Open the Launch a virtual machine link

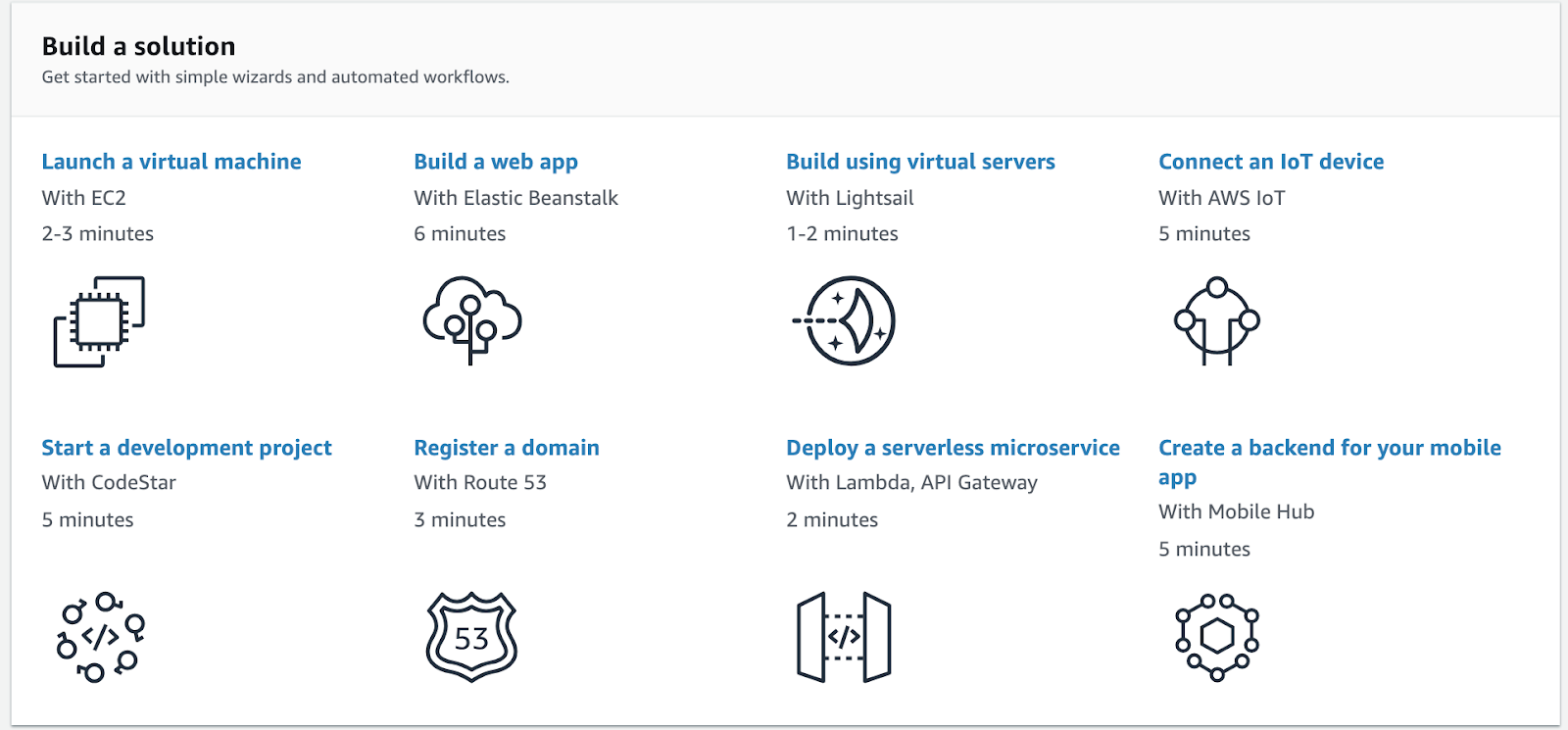[x=171, y=162]
